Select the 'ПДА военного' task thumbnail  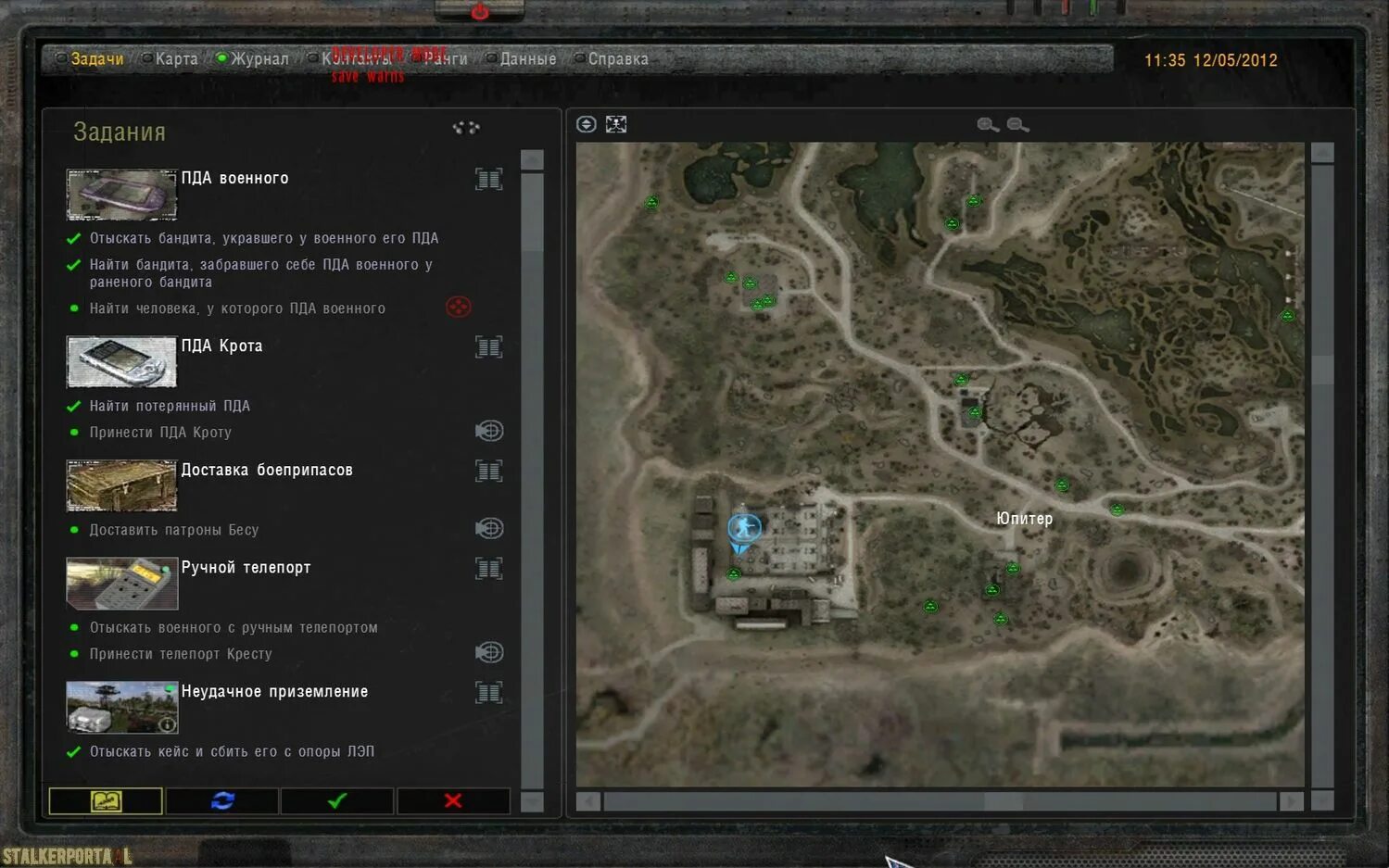click(x=121, y=195)
